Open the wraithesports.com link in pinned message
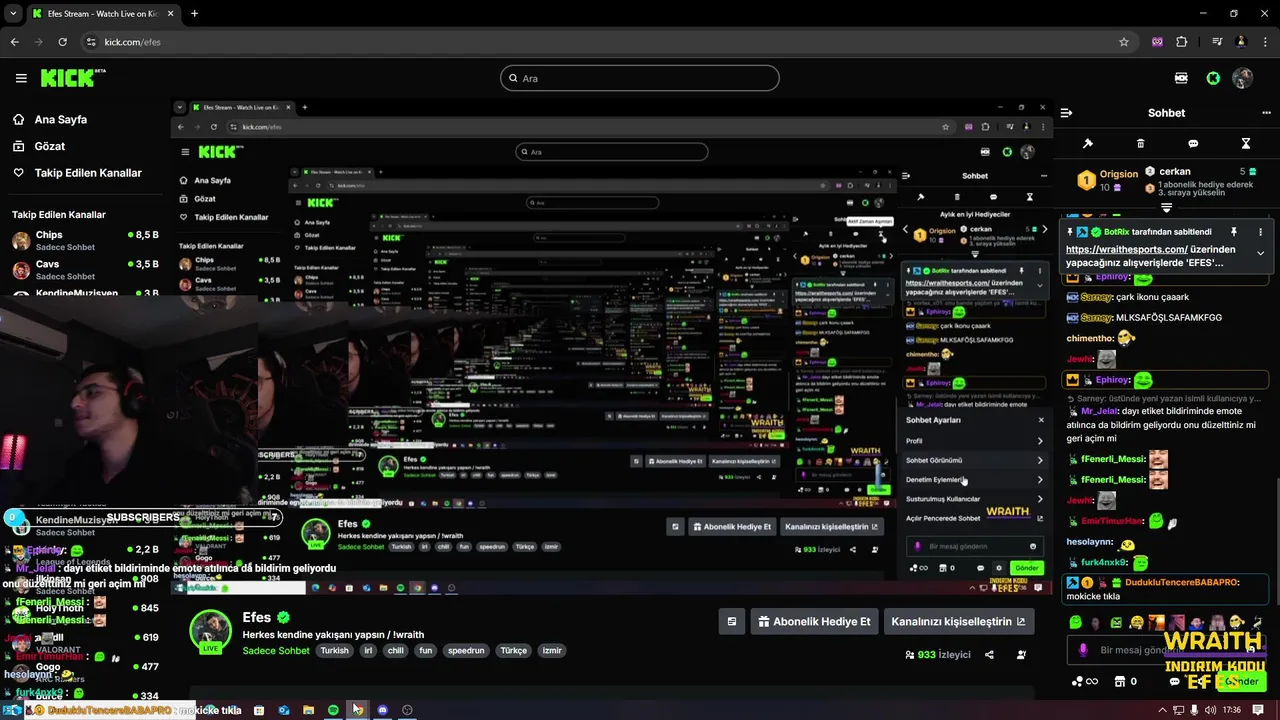The height and width of the screenshot is (720, 1280). tap(1126, 250)
